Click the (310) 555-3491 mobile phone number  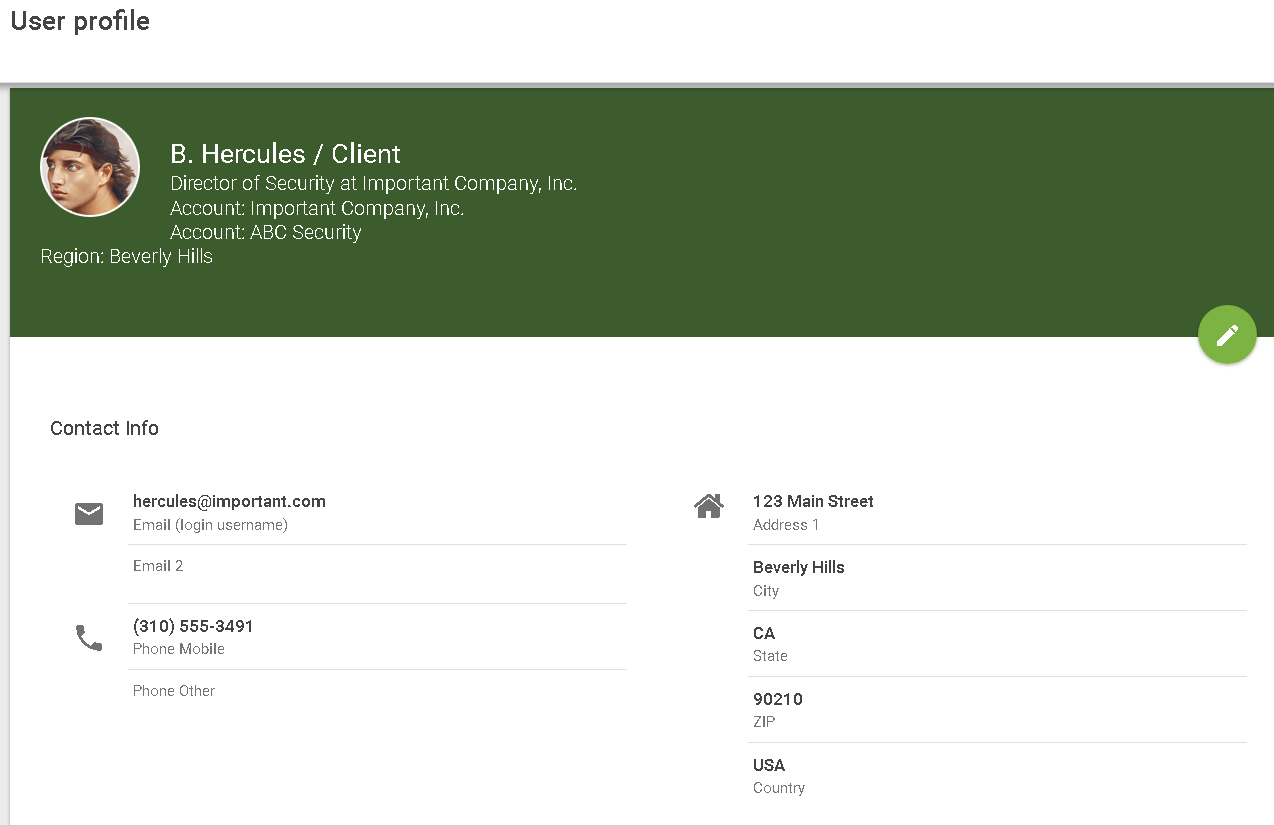coord(193,627)
